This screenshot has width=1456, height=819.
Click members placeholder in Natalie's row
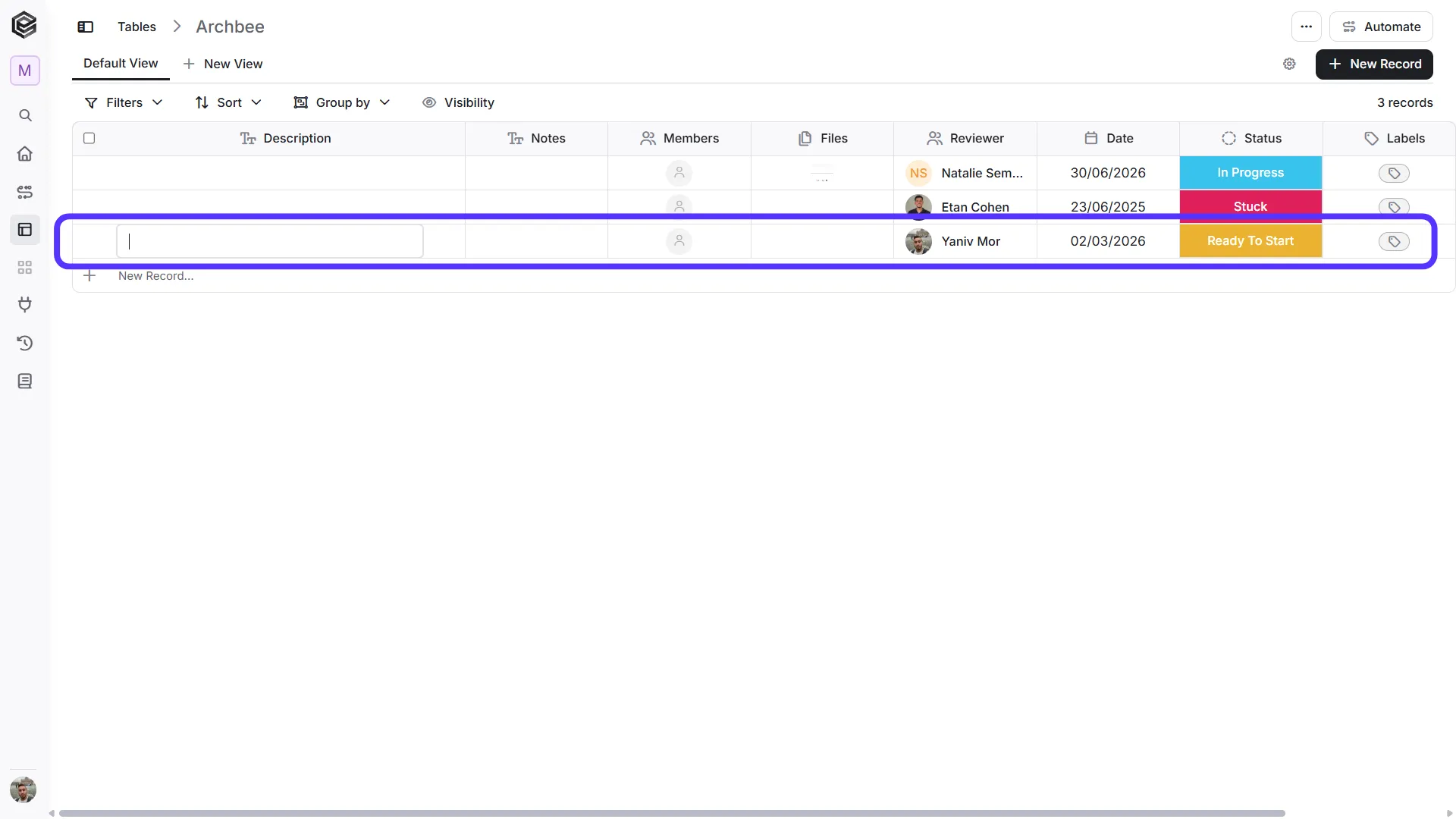tap(679, 173)
